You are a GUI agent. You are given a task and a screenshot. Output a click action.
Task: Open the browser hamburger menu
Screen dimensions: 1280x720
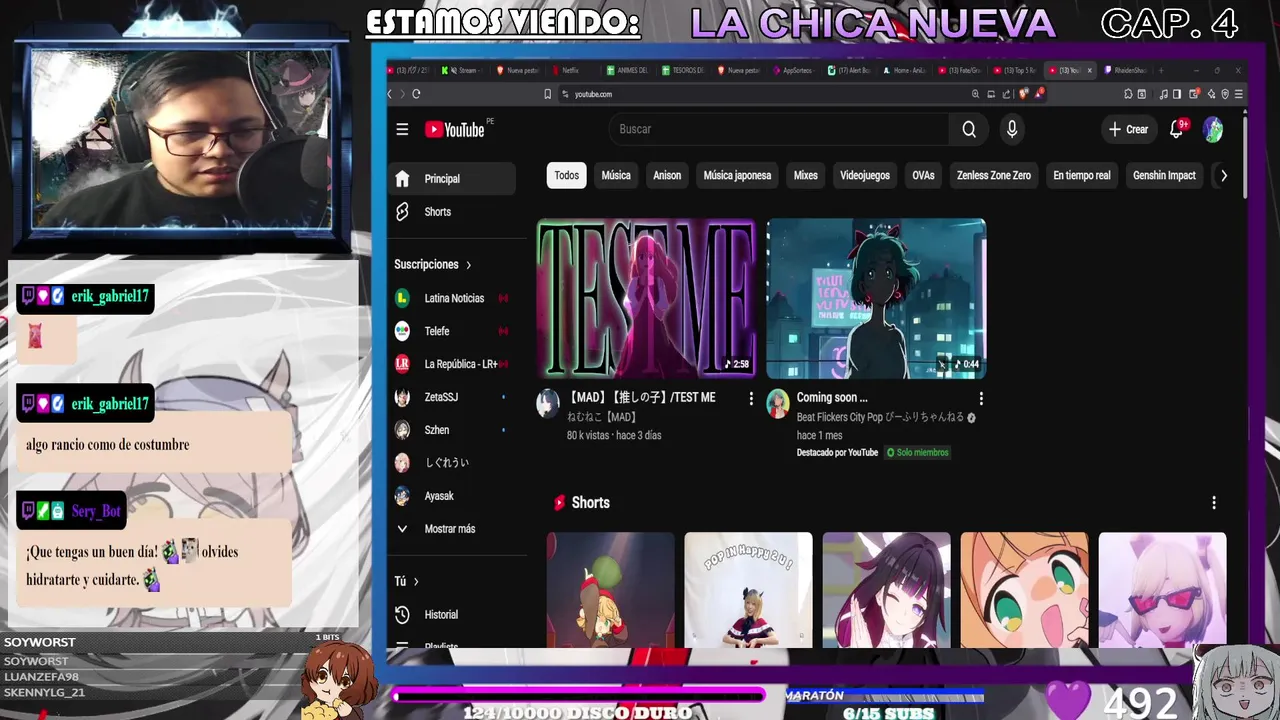[x=1239, y=94]
